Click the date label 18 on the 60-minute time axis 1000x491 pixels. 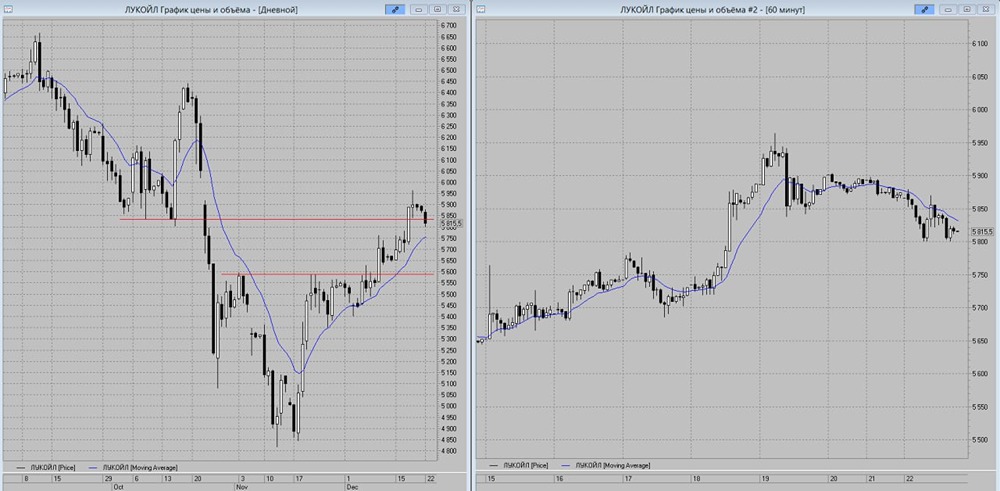(x=697, y=478)
